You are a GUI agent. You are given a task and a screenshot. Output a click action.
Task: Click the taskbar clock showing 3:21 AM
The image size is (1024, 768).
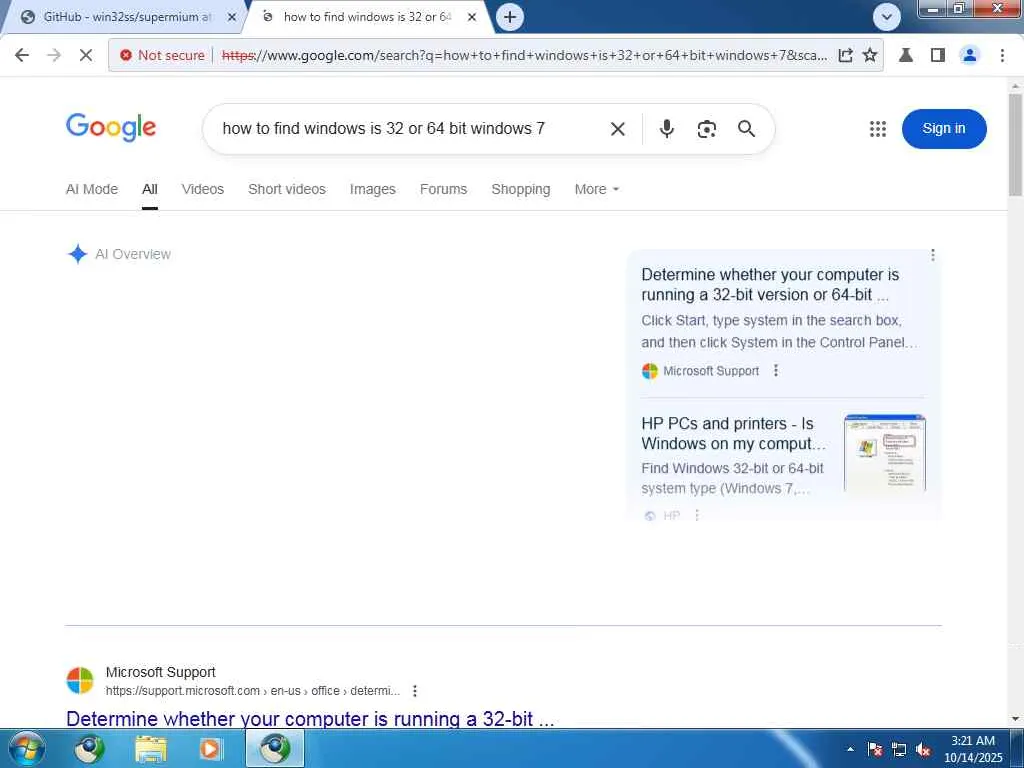(972, 749)
